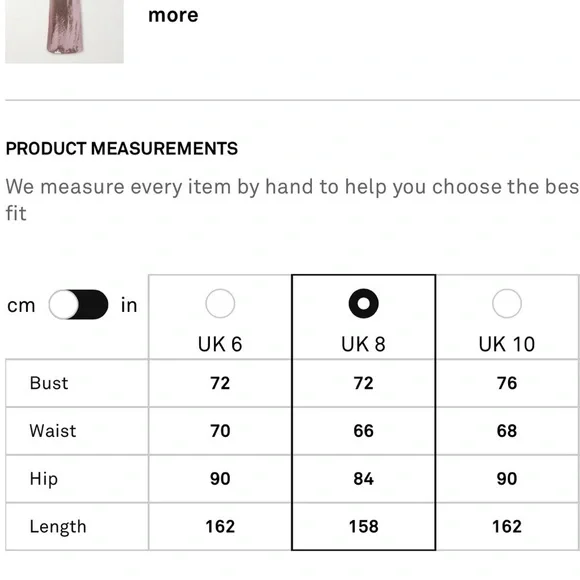Click the UK 10 bust value 76

click(x=507, y=383)
